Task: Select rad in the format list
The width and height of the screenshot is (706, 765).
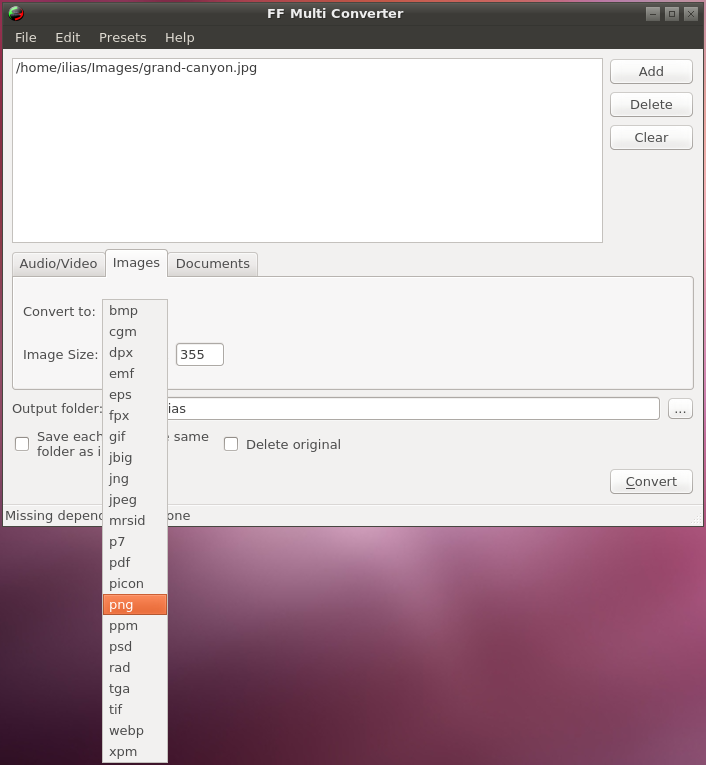Action: 135,667
